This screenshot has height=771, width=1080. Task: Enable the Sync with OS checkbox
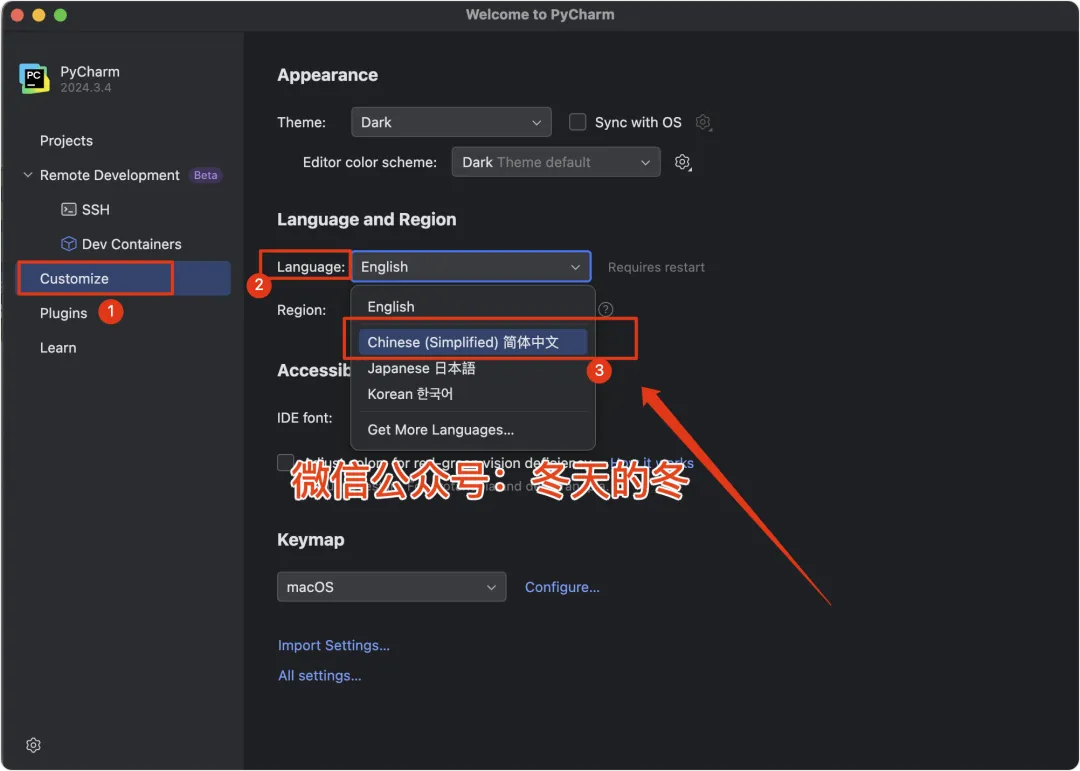577,122
